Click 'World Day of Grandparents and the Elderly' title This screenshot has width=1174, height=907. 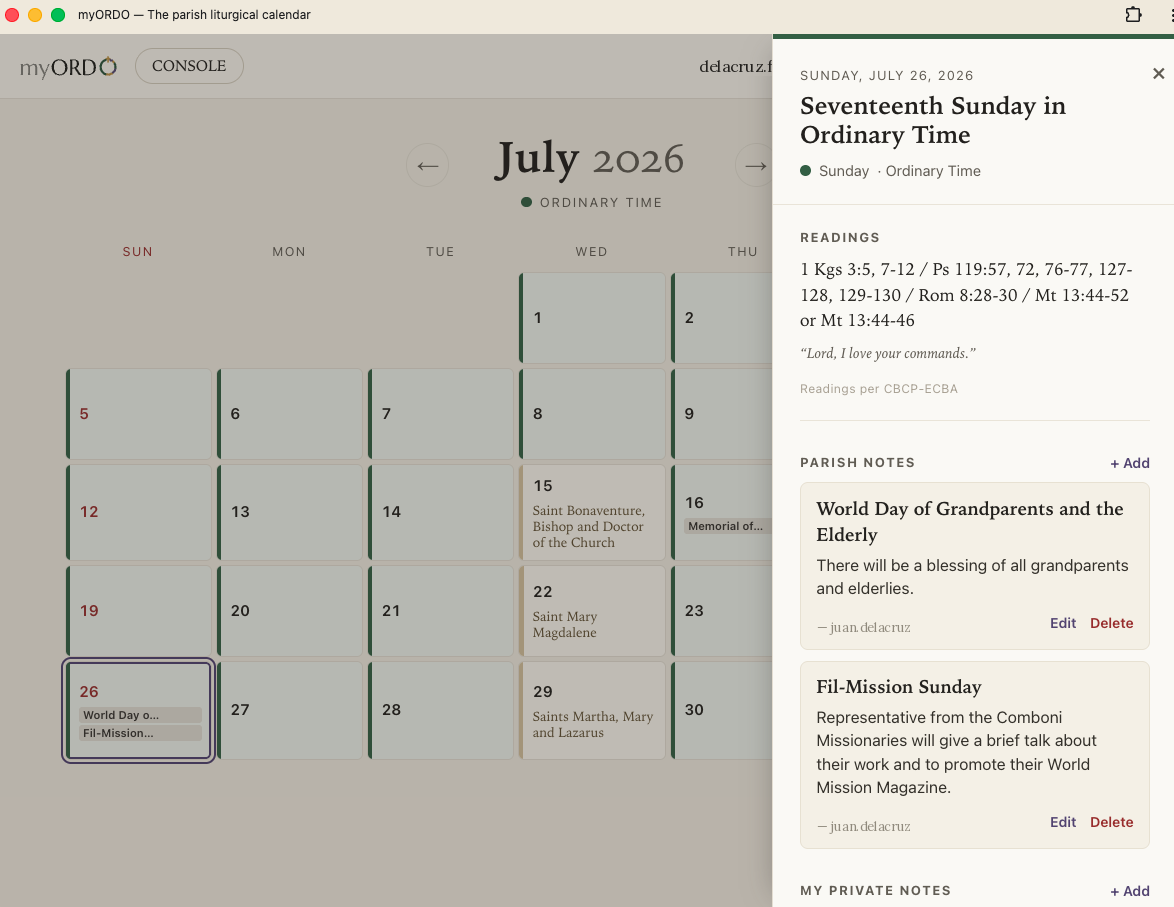point(970,521)
